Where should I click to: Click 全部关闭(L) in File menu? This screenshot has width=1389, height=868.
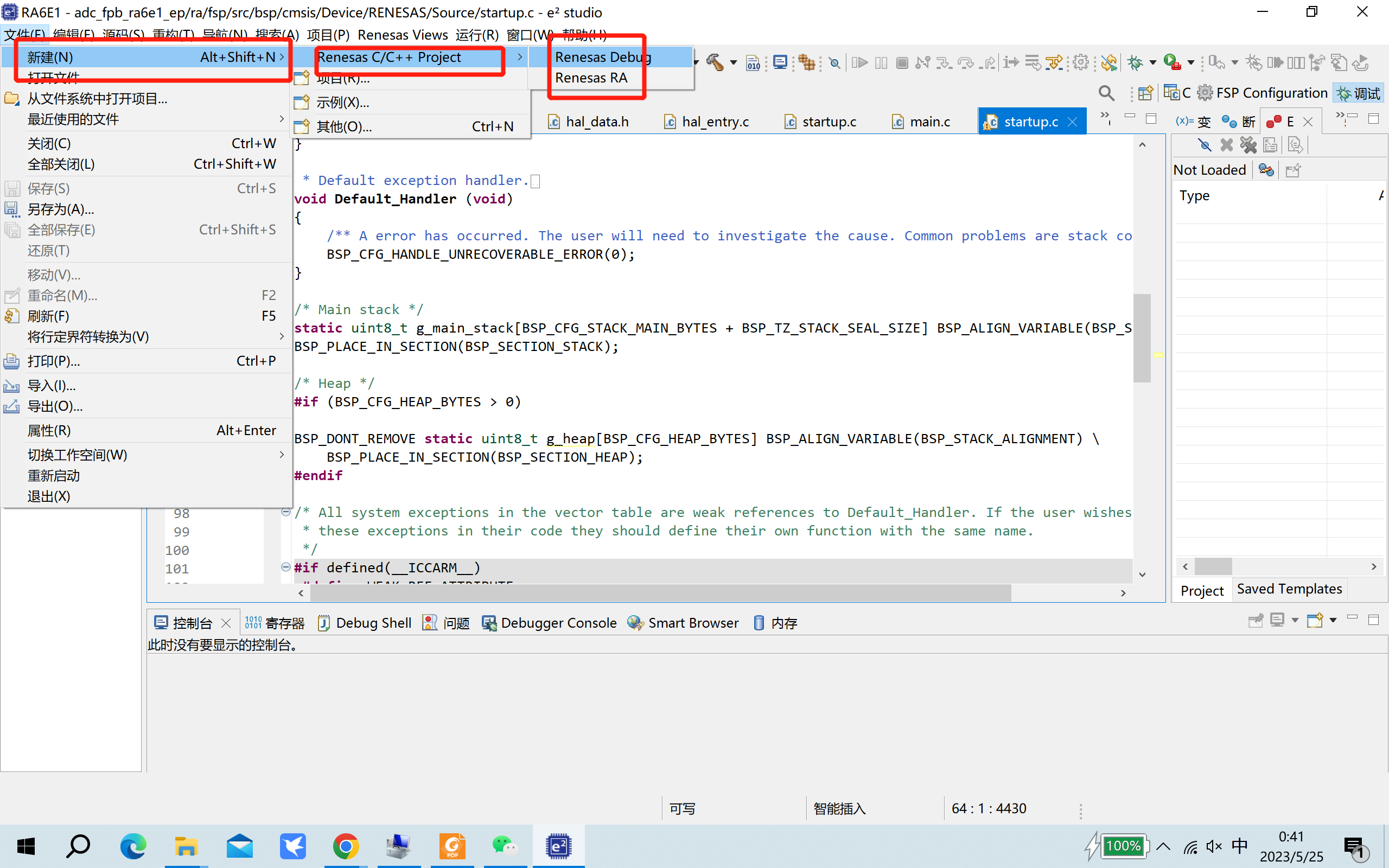[x=146, y=164]
